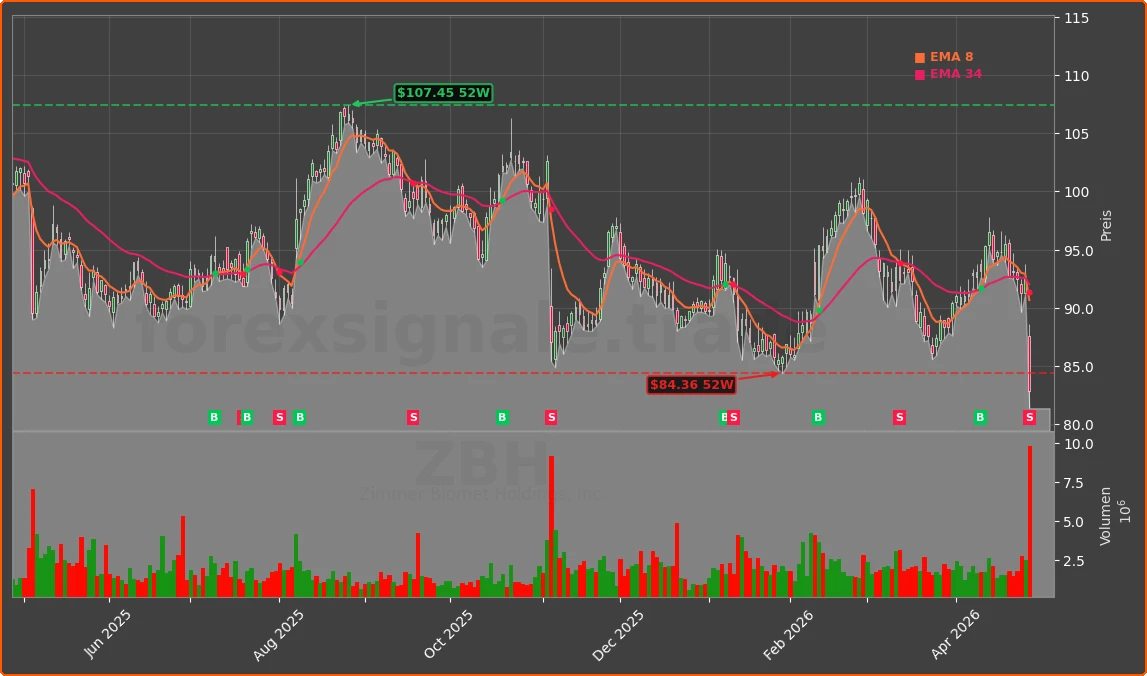The image size is (1147, 676).
Task: Click the 90.0 price axis value
Action: 1078,309
